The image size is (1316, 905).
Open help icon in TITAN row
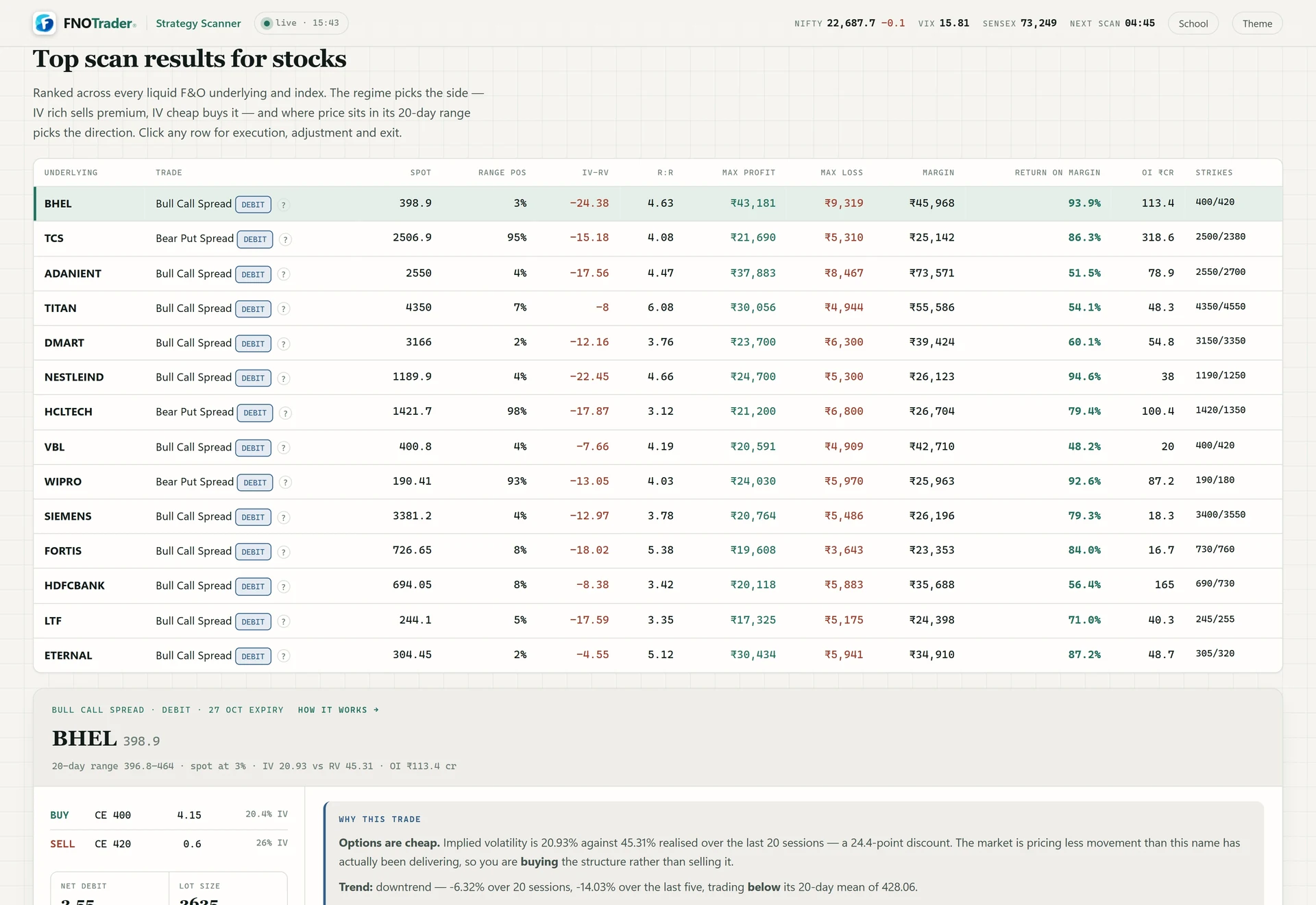coord(283,309)
